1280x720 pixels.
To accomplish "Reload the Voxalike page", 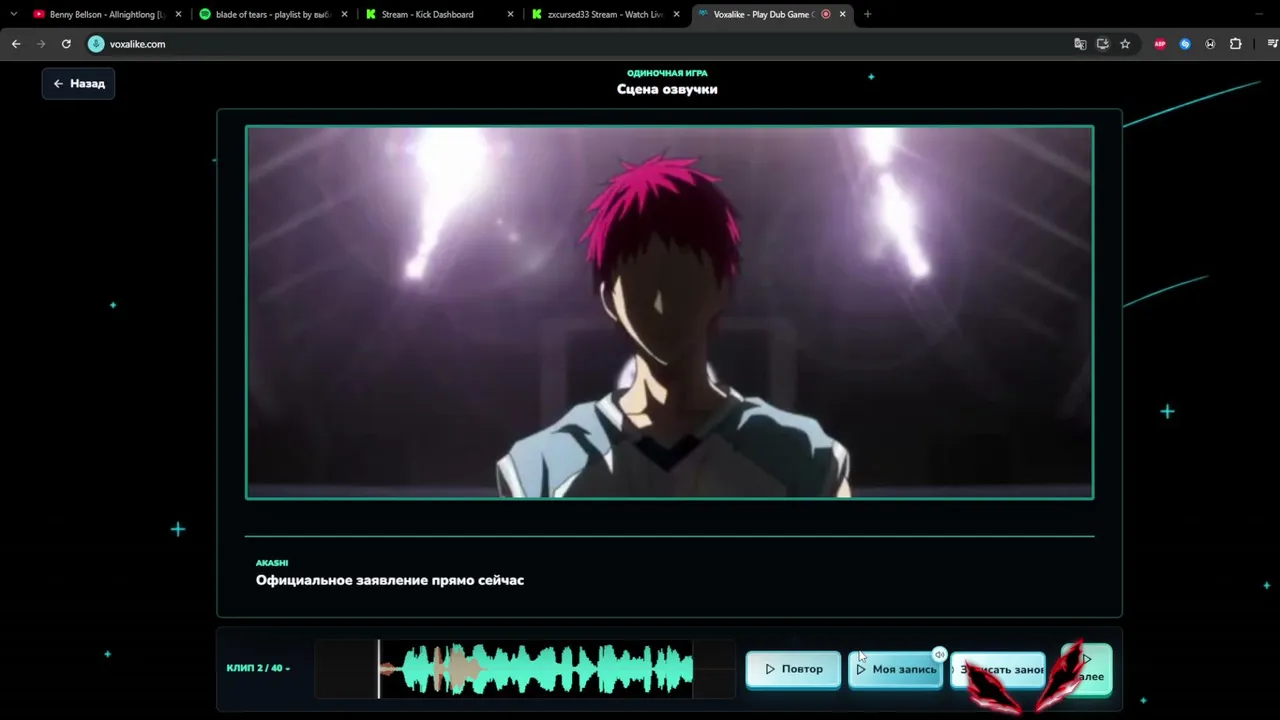I will pyautogui.click(x=66, y=44).
